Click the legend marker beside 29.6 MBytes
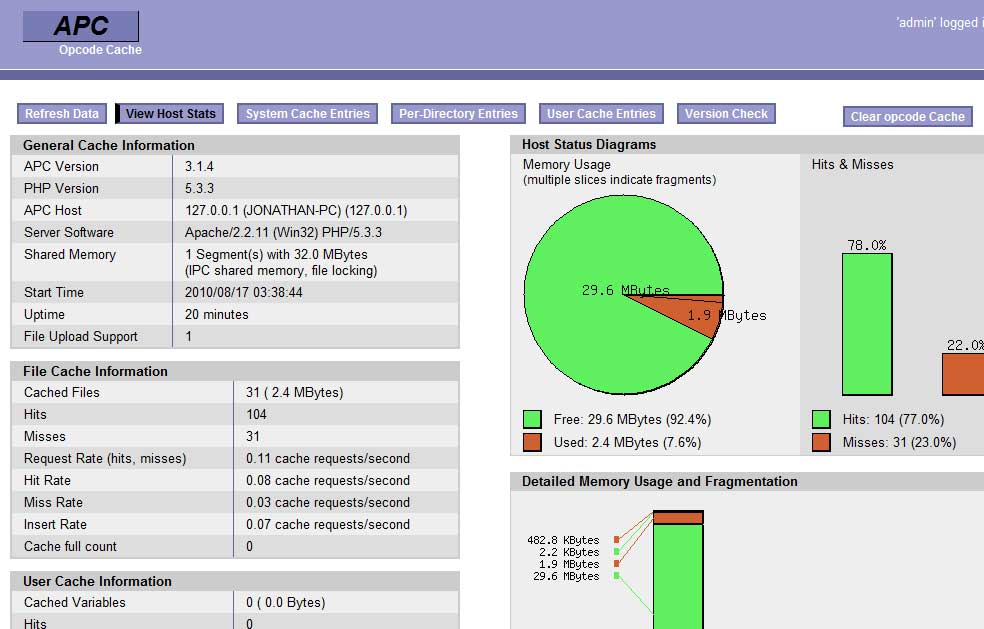This screenshot has height=629, width=984. click(x=617, y=575)
